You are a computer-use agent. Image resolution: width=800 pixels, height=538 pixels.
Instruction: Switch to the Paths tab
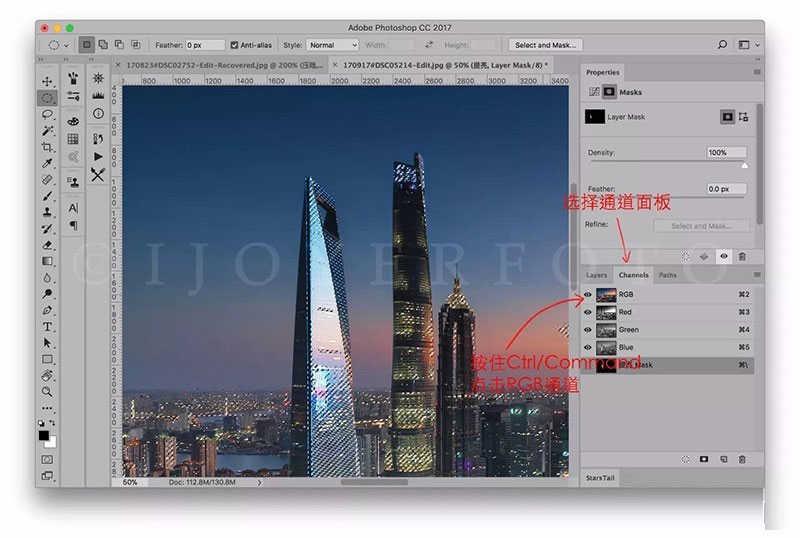[x=667, y=275]
